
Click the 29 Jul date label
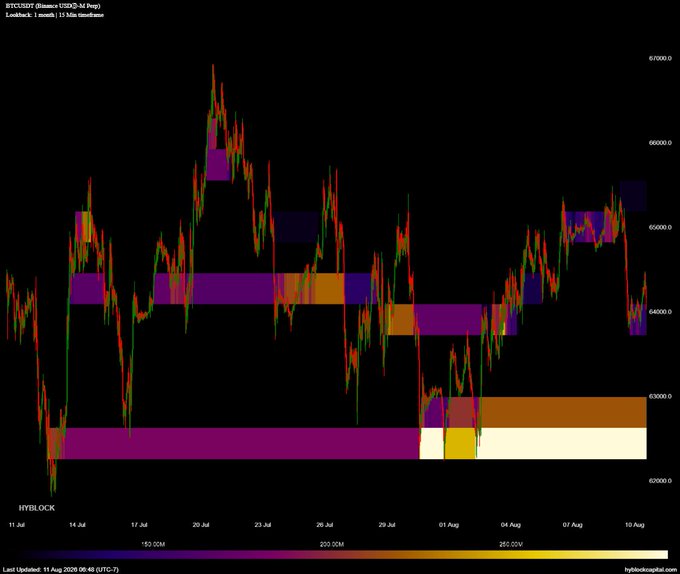[387, 525]
